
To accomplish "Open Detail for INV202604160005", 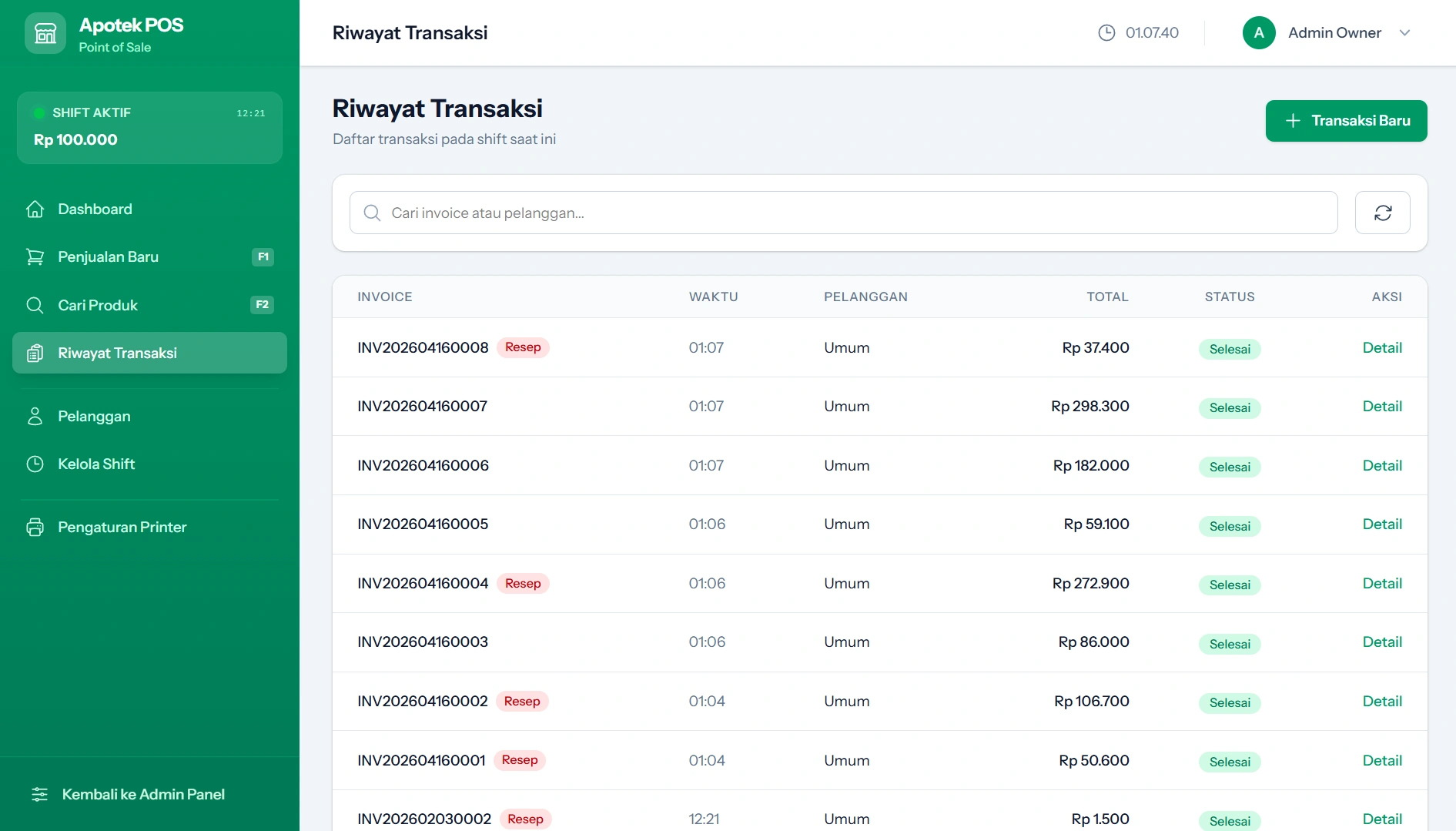I will [1382, 524].
